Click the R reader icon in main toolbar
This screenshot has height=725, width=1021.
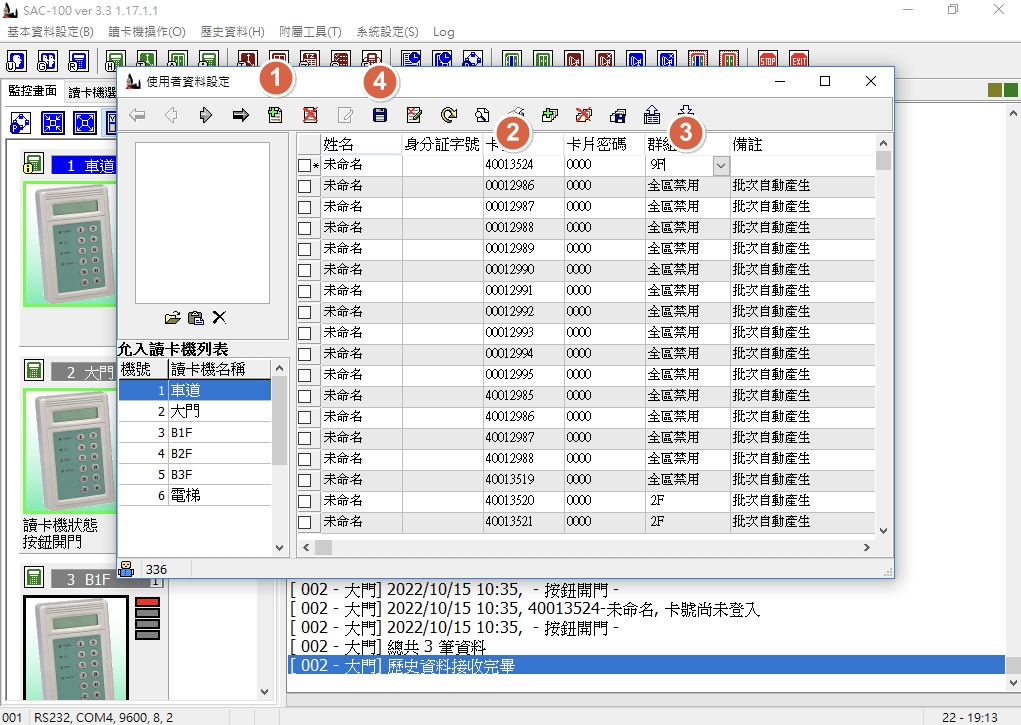(x=78, y=61)
